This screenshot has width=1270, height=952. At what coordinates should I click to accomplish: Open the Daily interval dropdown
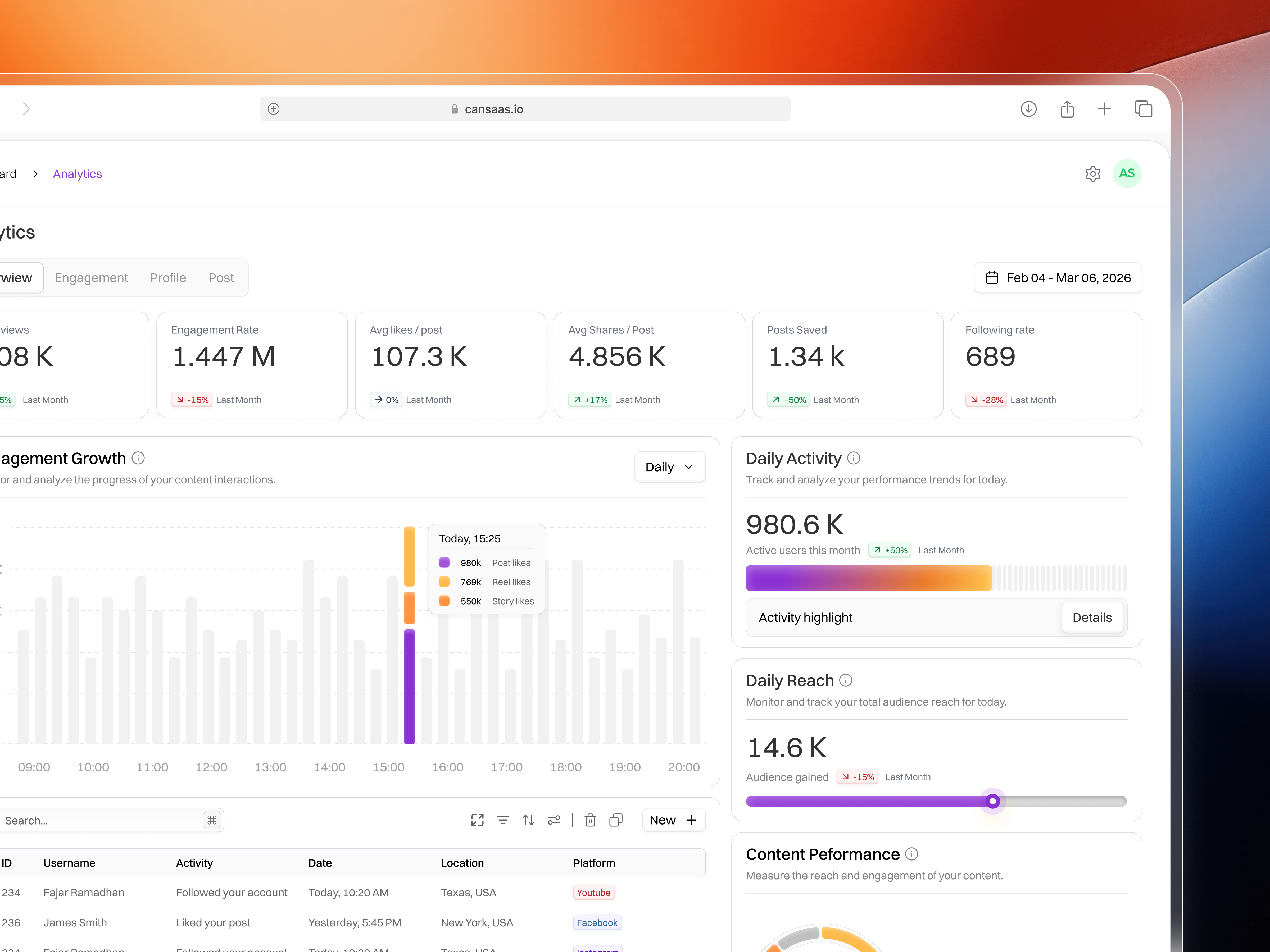point(669,467)
